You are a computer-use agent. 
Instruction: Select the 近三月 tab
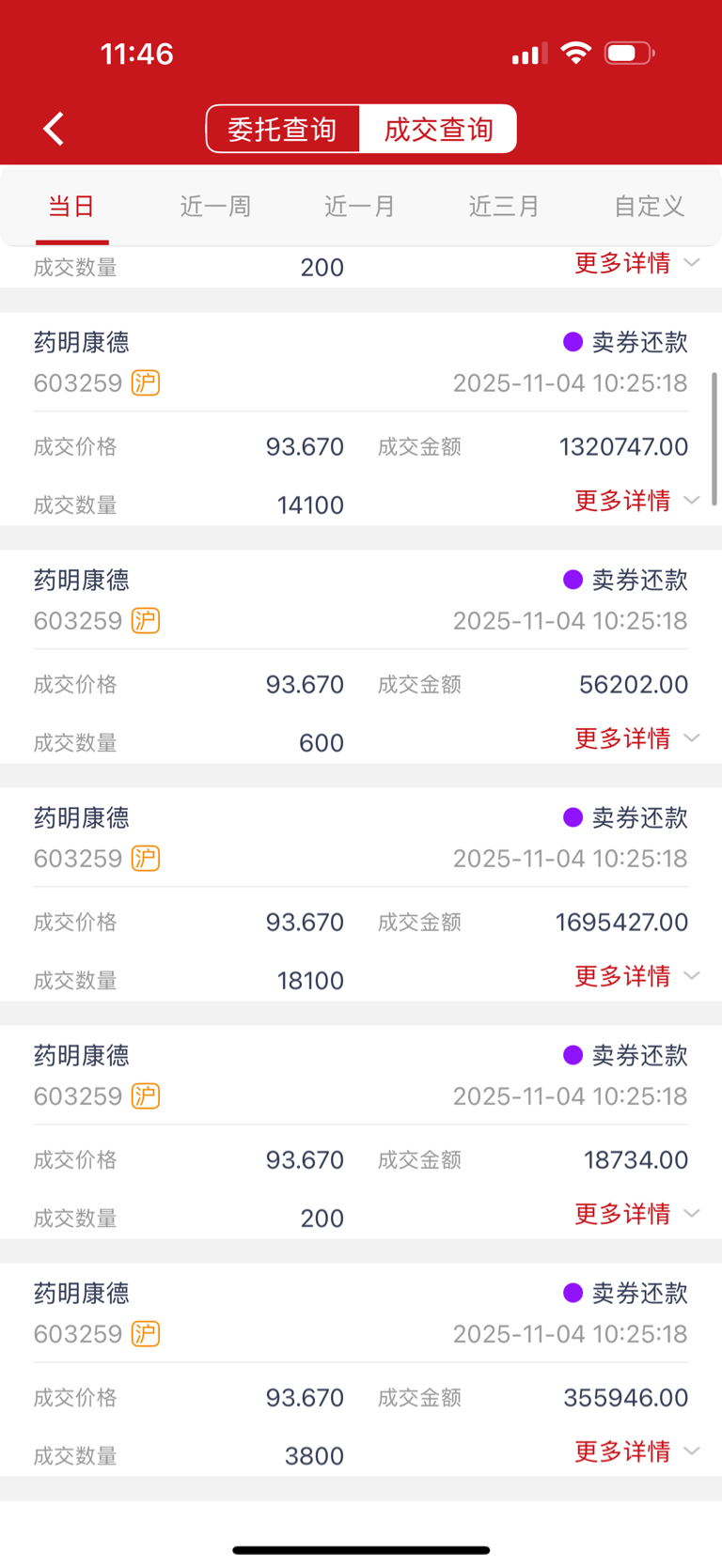click(x=505, y=207)
